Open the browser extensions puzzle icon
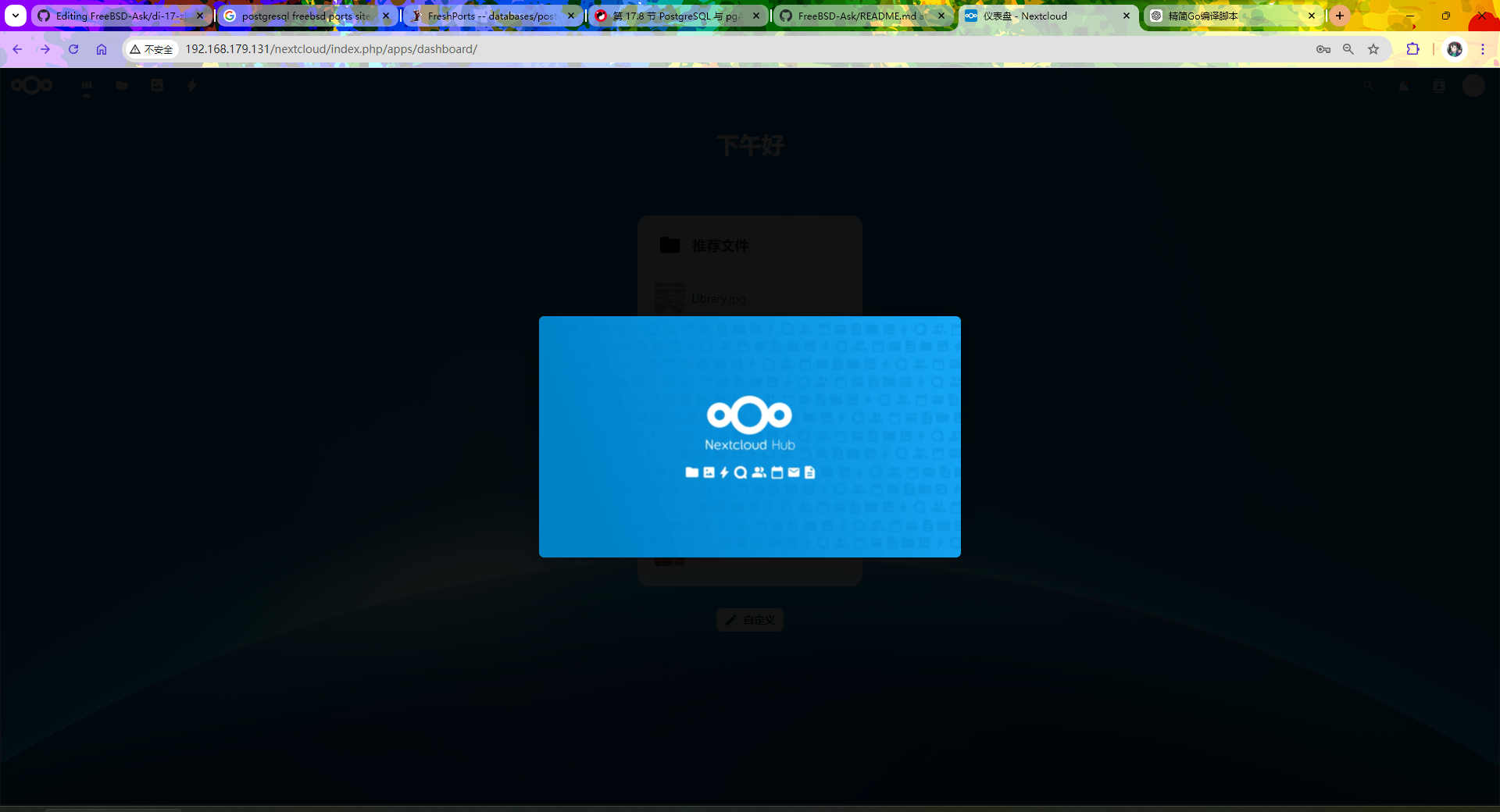1500x812 pixels. [x=1412, y=49]
